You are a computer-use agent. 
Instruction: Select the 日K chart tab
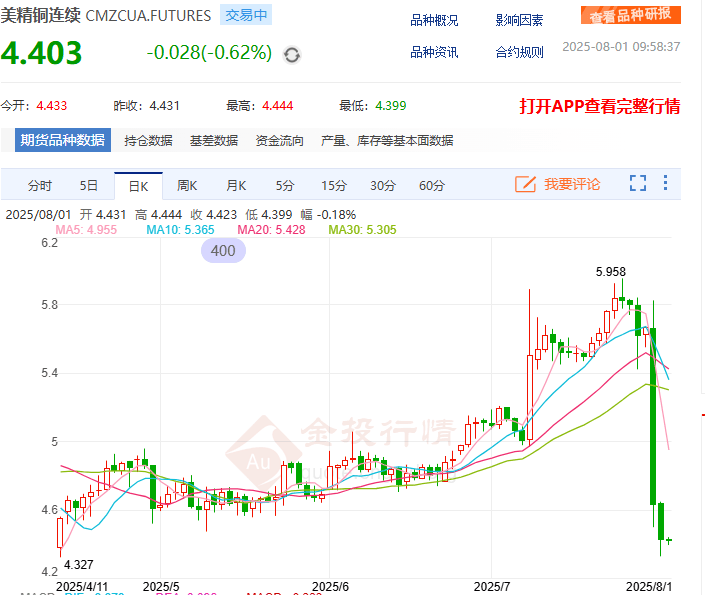[x=138, y=186]
